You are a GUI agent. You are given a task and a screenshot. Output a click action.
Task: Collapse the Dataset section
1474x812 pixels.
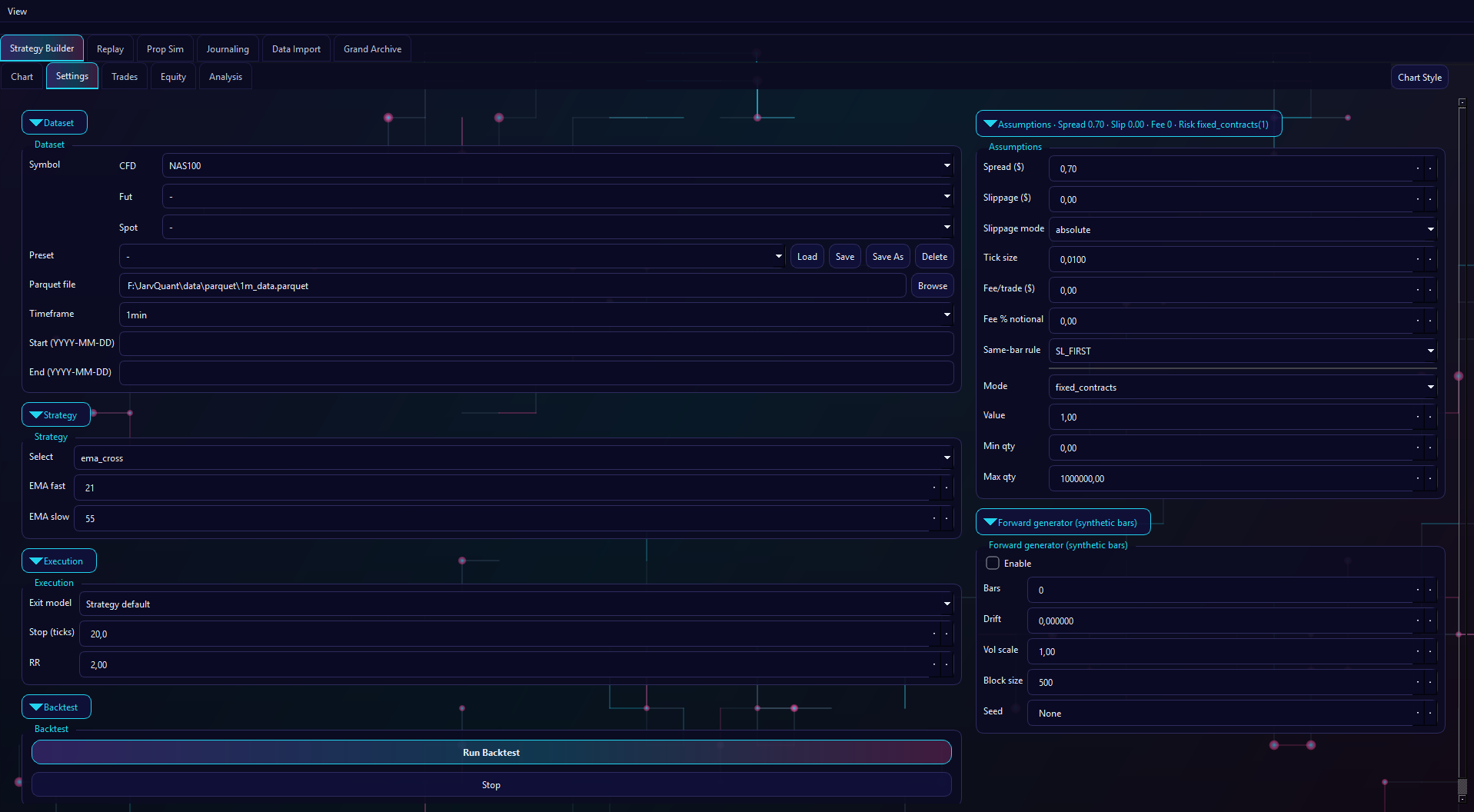[54, 123]
